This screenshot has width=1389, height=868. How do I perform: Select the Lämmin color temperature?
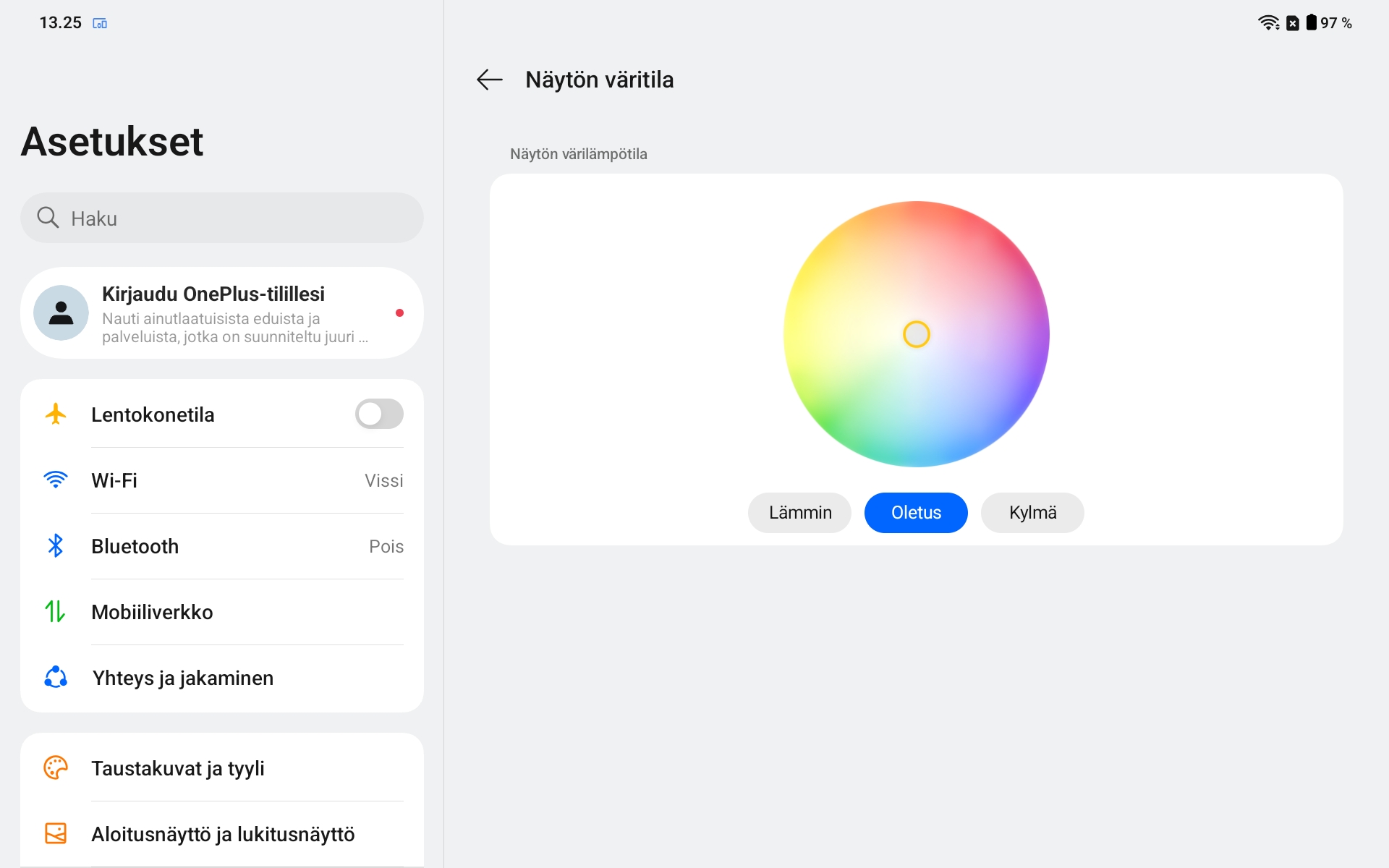click(x=799, y=513)
